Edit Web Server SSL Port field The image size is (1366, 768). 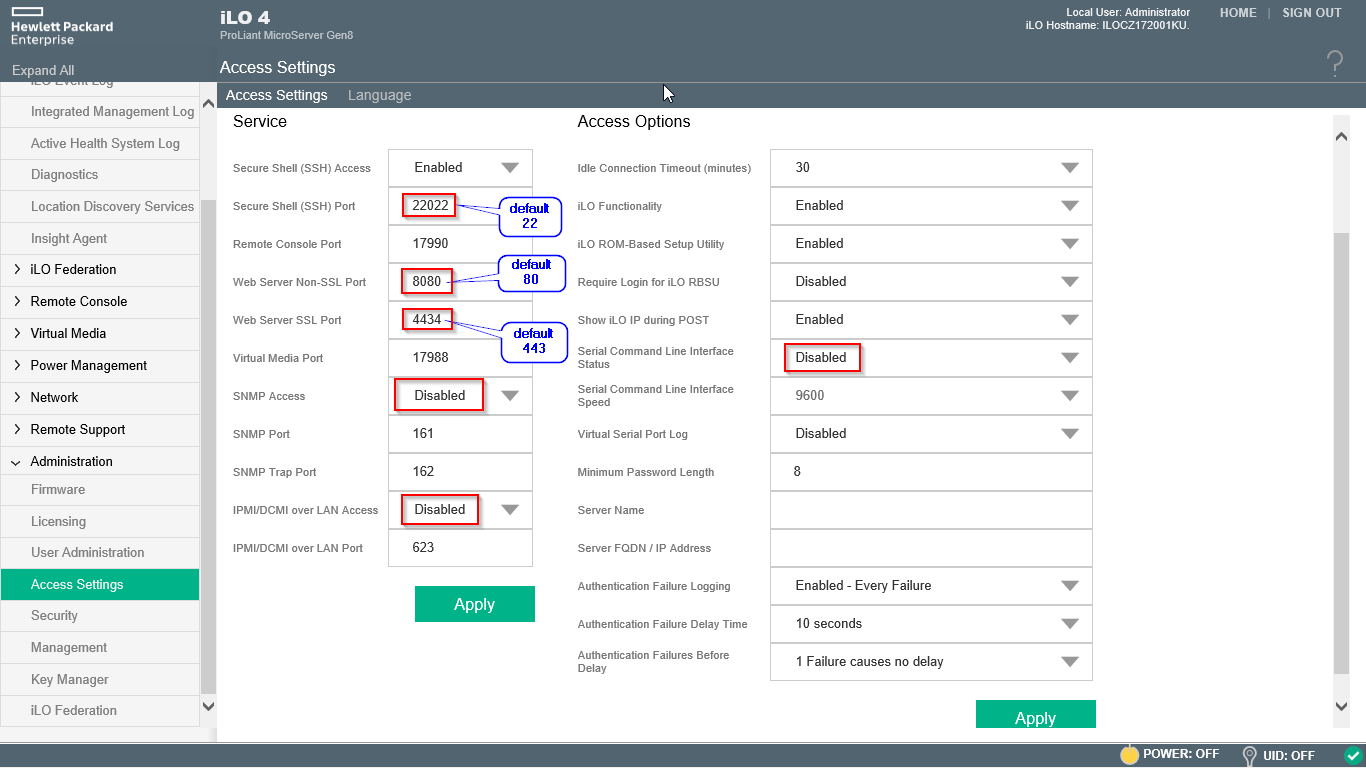[x=460, y=320]
